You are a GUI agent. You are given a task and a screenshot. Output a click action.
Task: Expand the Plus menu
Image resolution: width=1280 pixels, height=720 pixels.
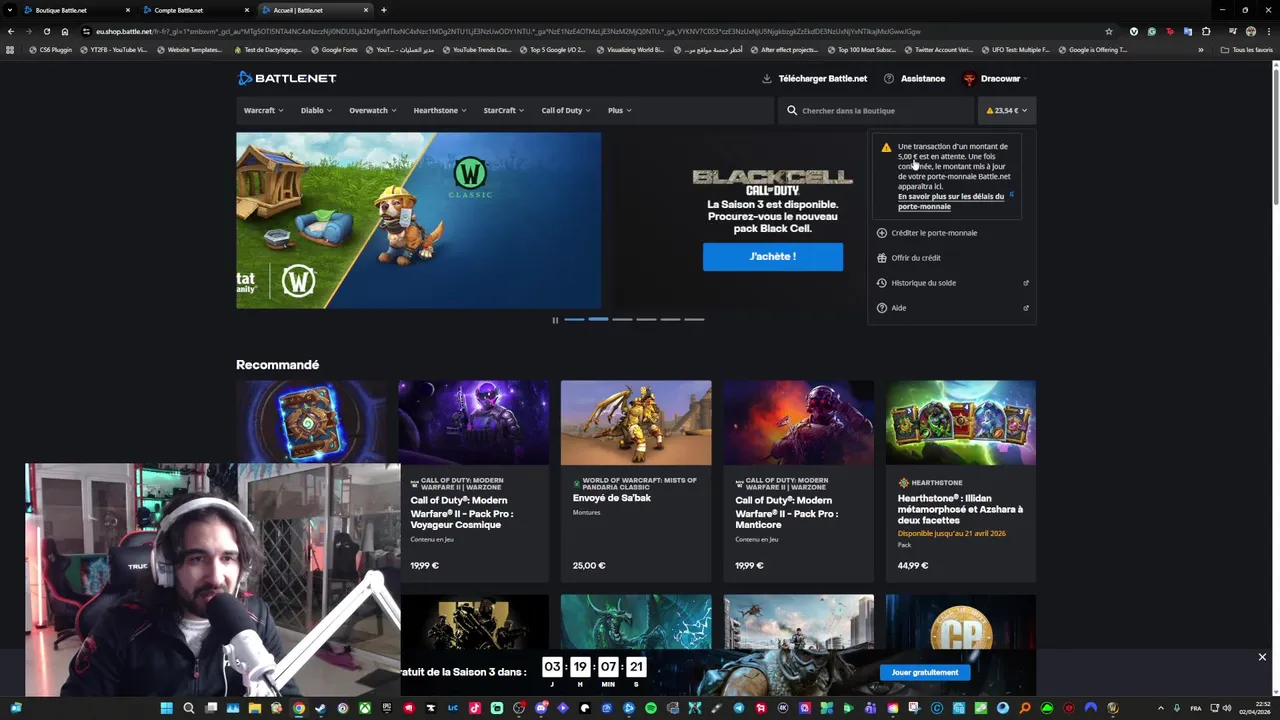[619, 110]
